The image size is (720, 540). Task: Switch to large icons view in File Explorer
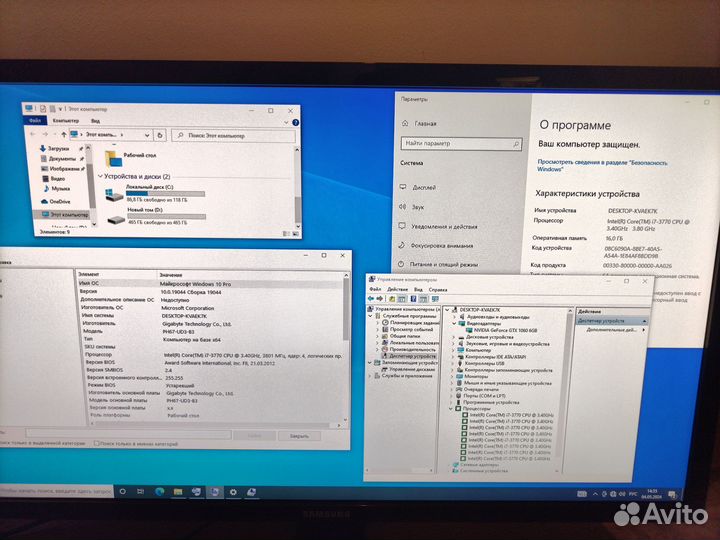[295, 234]
